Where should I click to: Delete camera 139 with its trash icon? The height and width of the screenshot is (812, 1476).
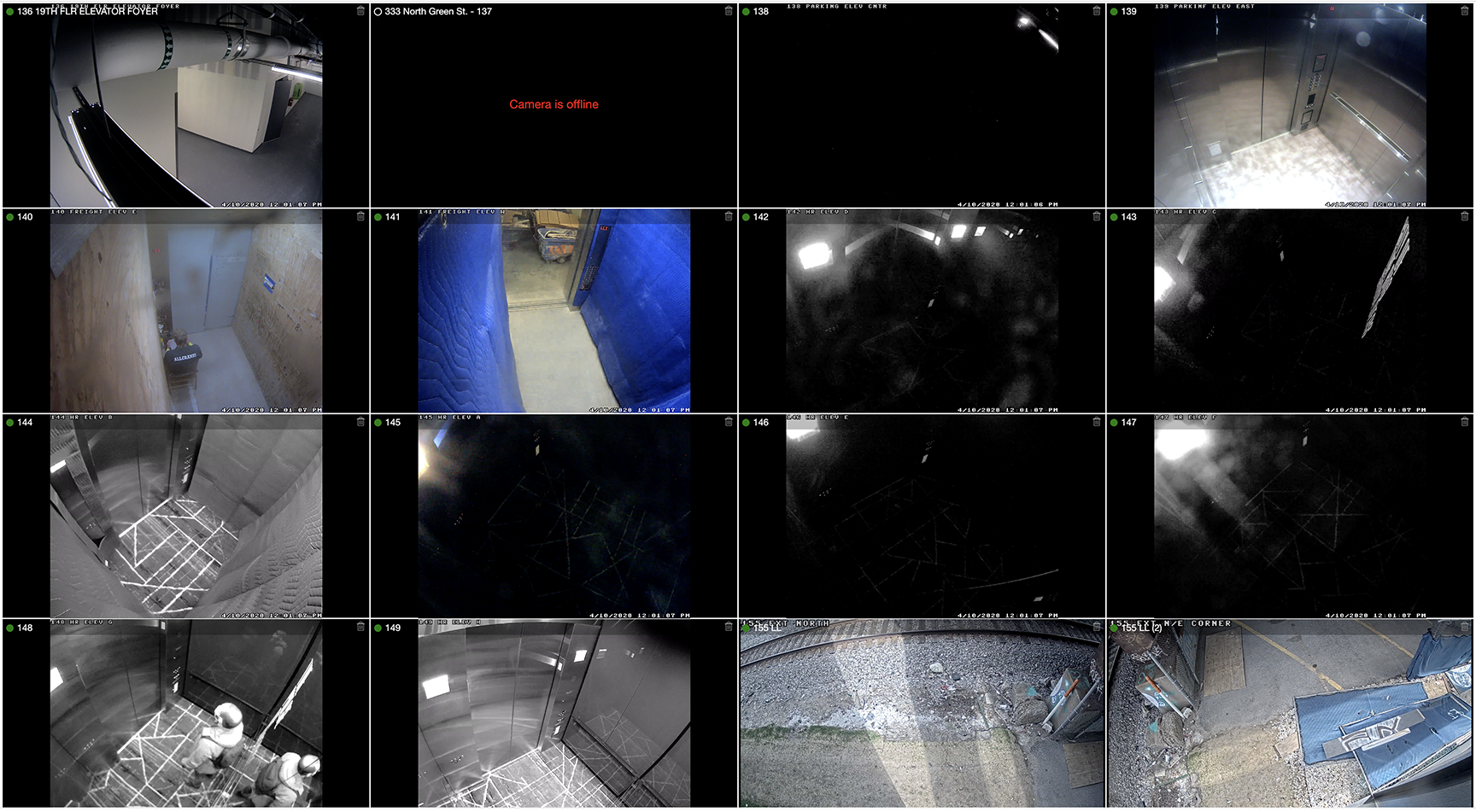click(x=1465, y=11)
